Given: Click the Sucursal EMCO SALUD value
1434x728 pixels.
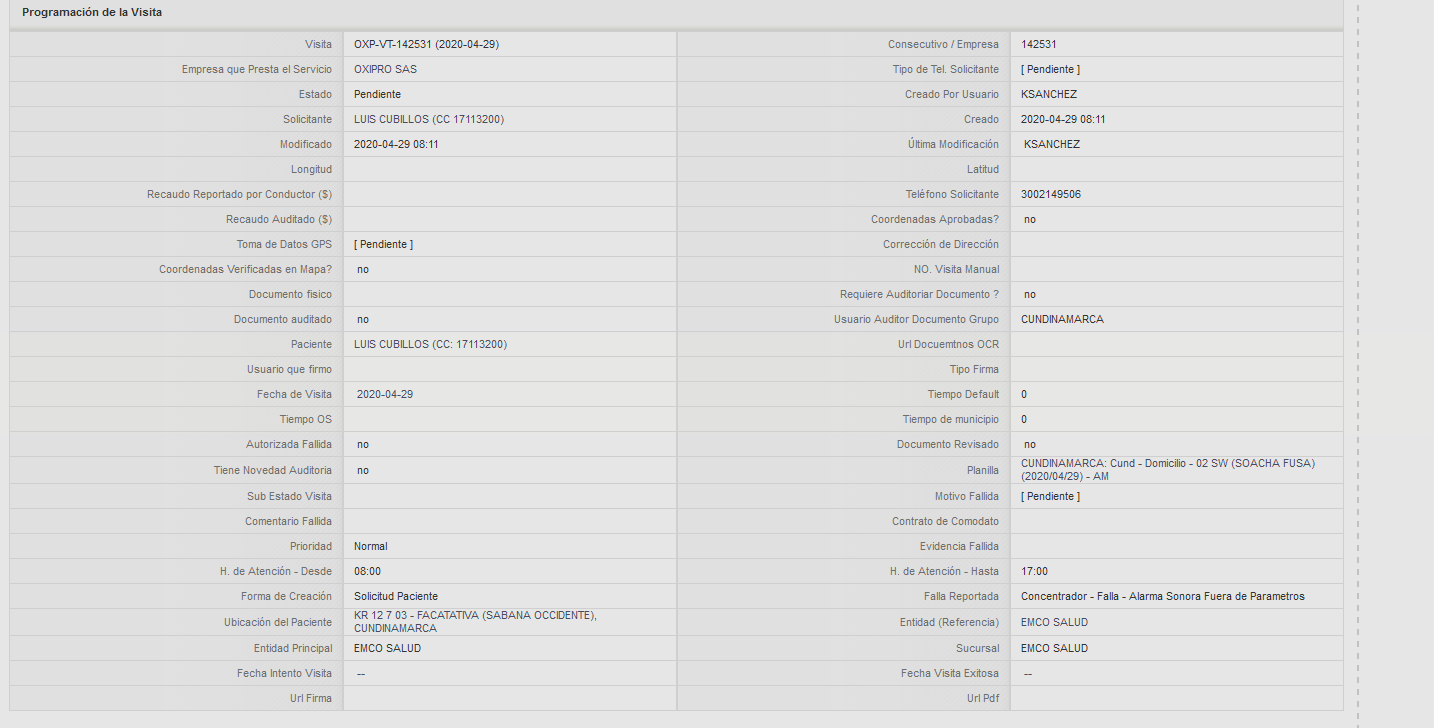Looking at the screenshot, I should [x=1054, y=648].
